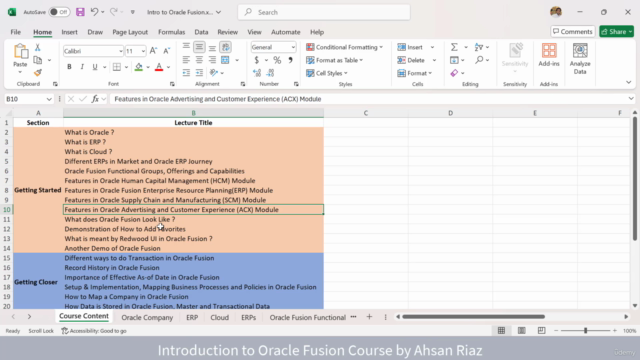Apply Accounting Number Format dollar icon
640x360 pixels.
pos(256,60)
